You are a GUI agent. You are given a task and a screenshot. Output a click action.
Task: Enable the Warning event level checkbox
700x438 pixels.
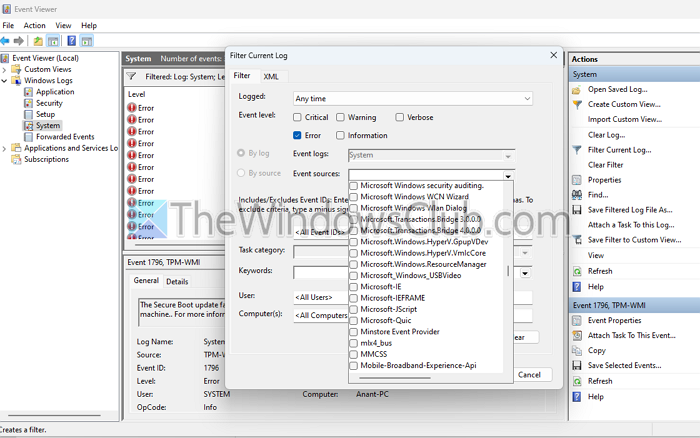coord(340,117)
